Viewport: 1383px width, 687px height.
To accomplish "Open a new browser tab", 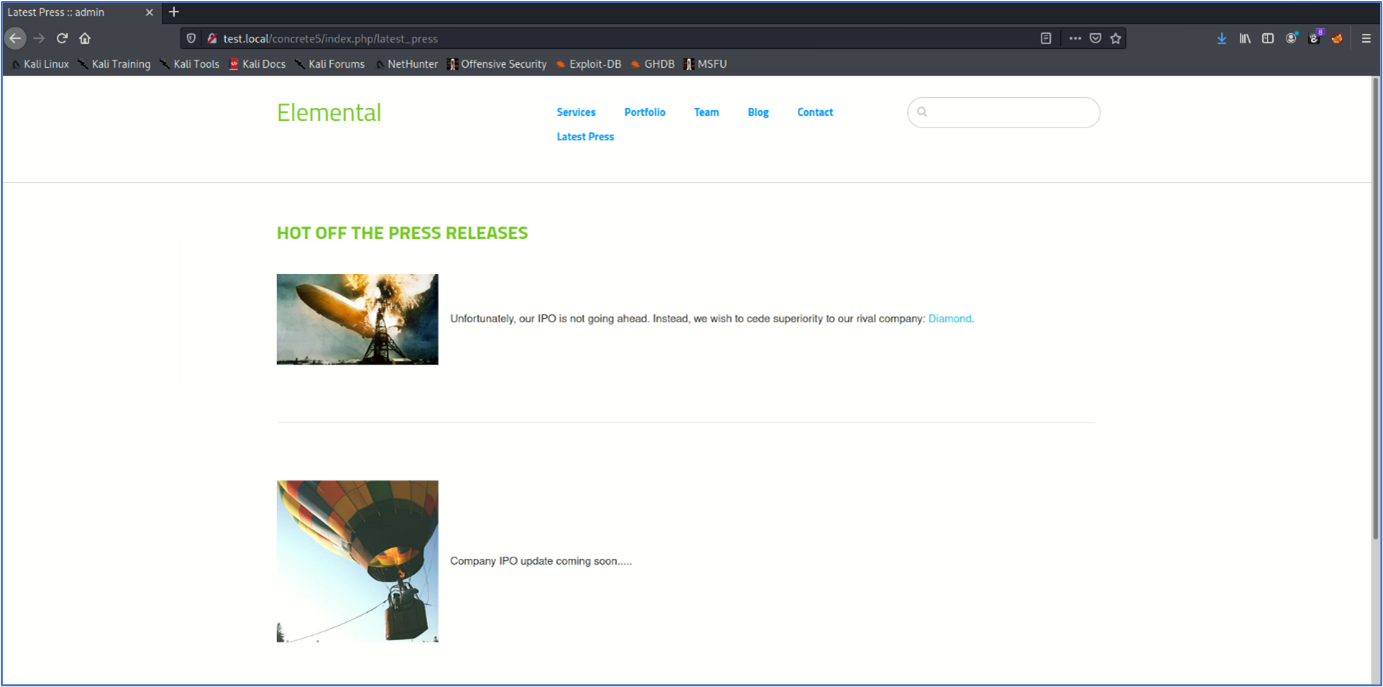I will coord(174,12).
